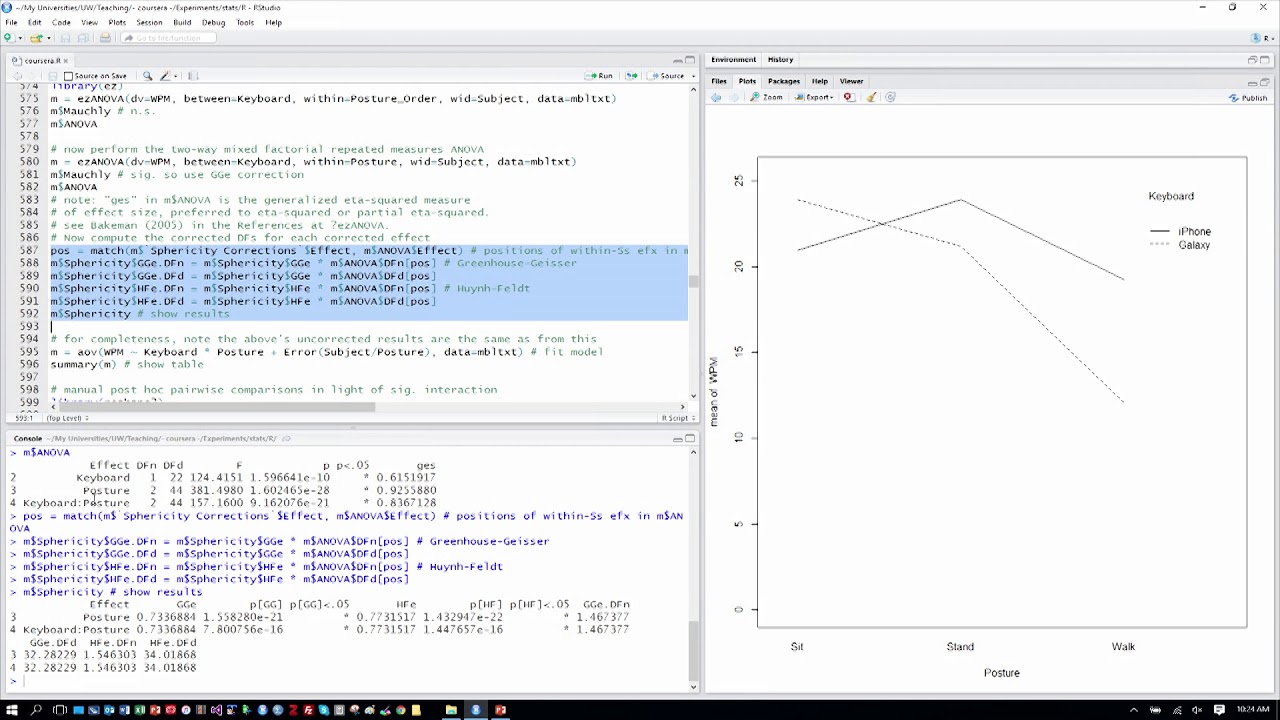Image resolution: width=1280 pixels, height=720 pixels.
Task: Minimize the source editor pane
Action: tap(677, 60)
